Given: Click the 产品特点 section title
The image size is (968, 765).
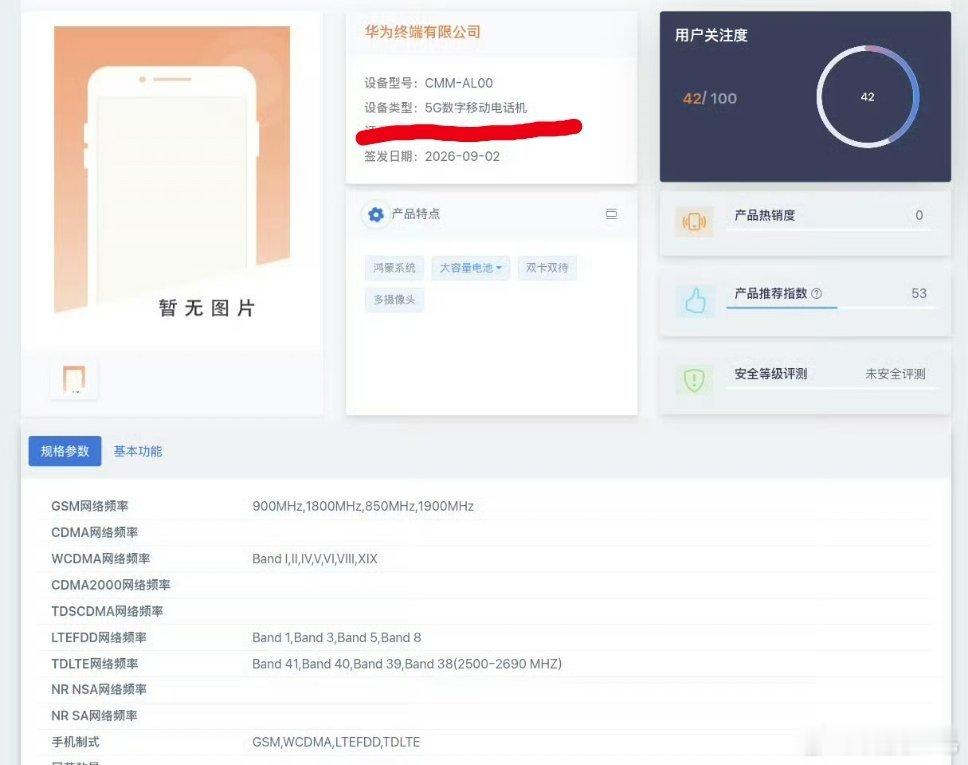Looking at the screenshot, I should click(415, 214).
